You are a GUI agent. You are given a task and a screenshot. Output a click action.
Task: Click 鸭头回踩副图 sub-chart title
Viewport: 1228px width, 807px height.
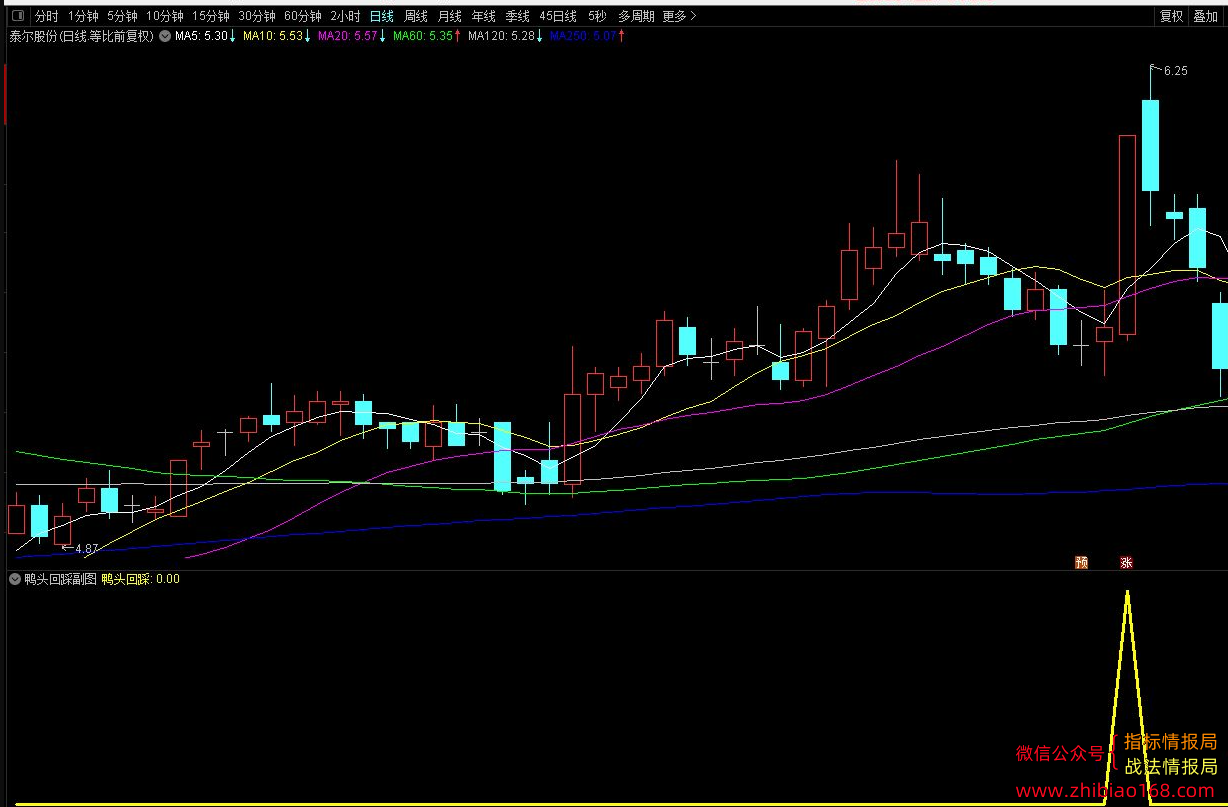[60, 579]
